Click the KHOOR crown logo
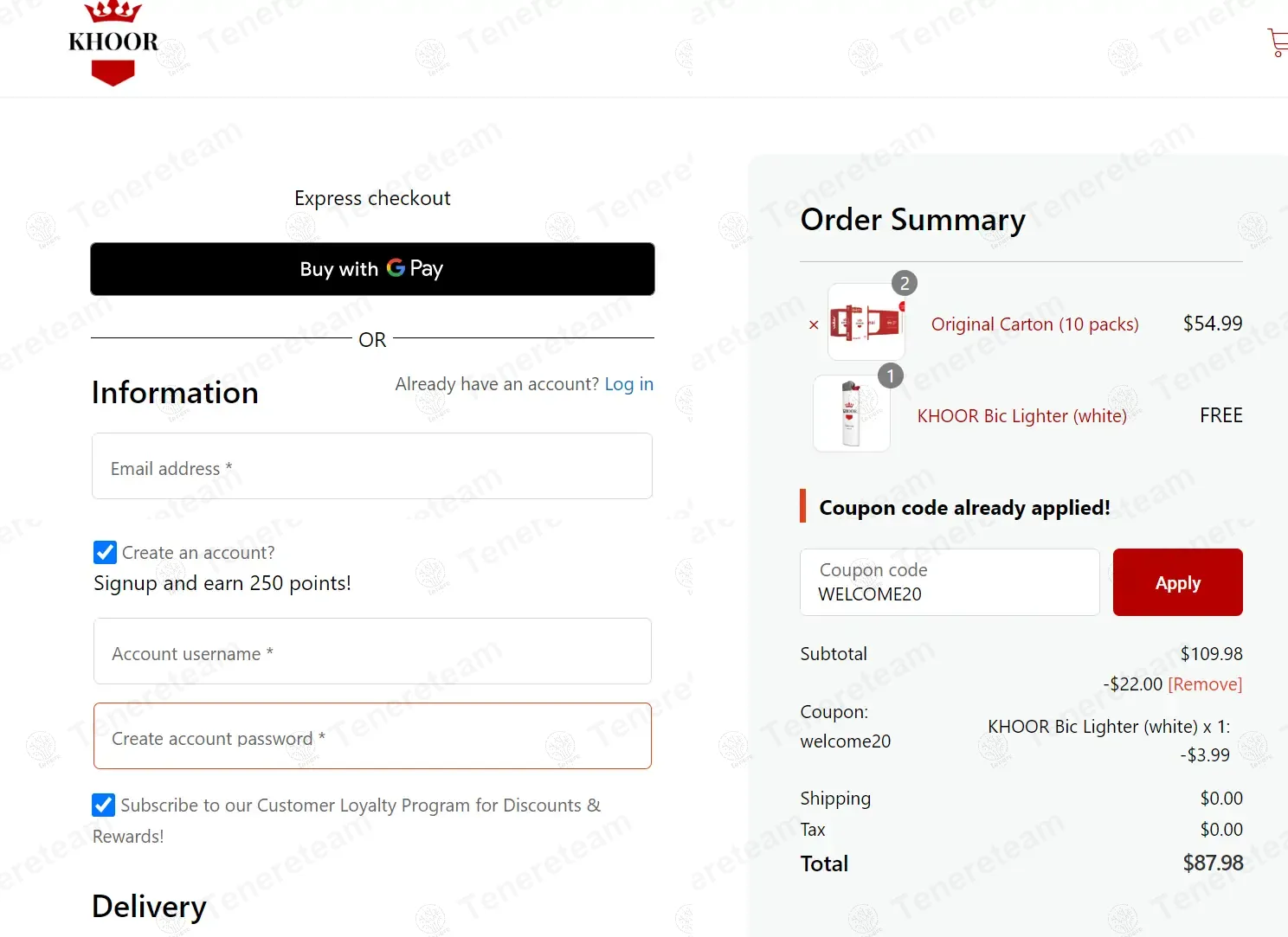Image resolution: width=1288 pixels, height=937 pixels. click(113, 43)
